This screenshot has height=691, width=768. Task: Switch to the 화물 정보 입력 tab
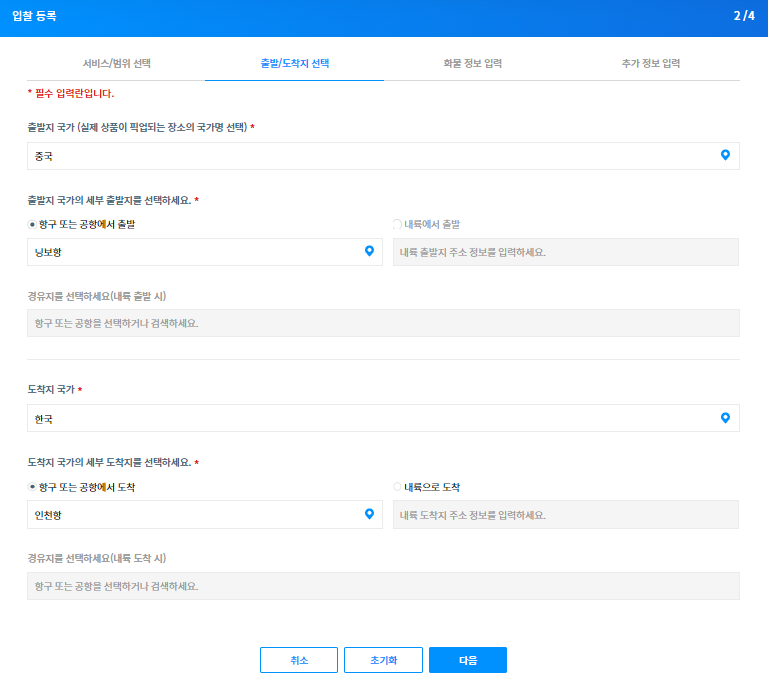(473, 64)
